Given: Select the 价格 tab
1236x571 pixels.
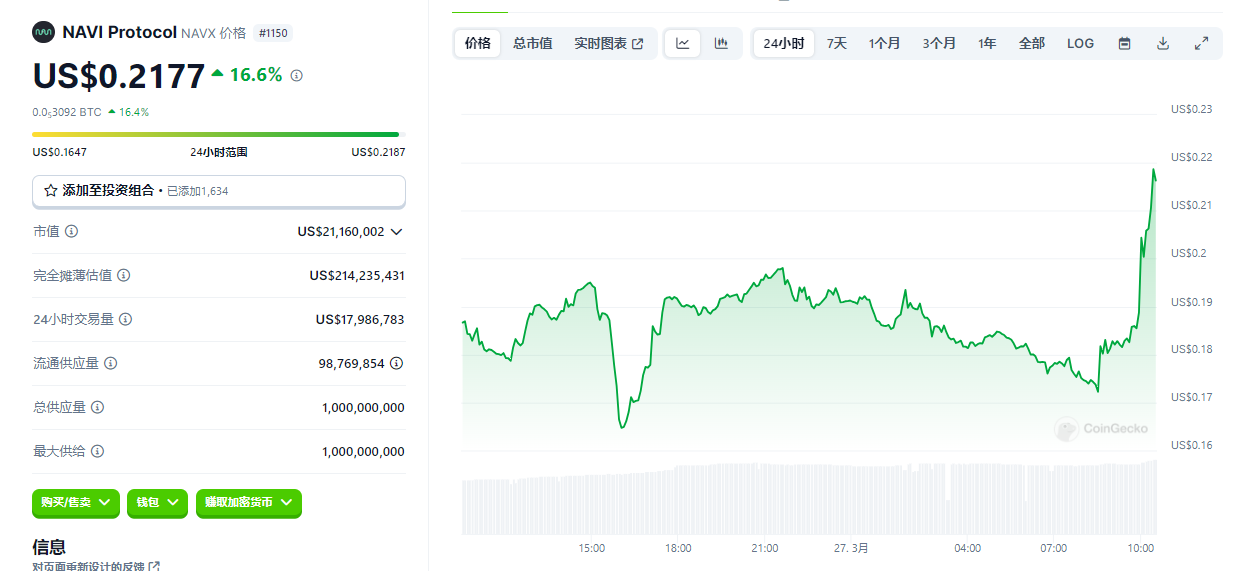Looking at the screenshot, I should pyautogui.click(x=478, y=44).
